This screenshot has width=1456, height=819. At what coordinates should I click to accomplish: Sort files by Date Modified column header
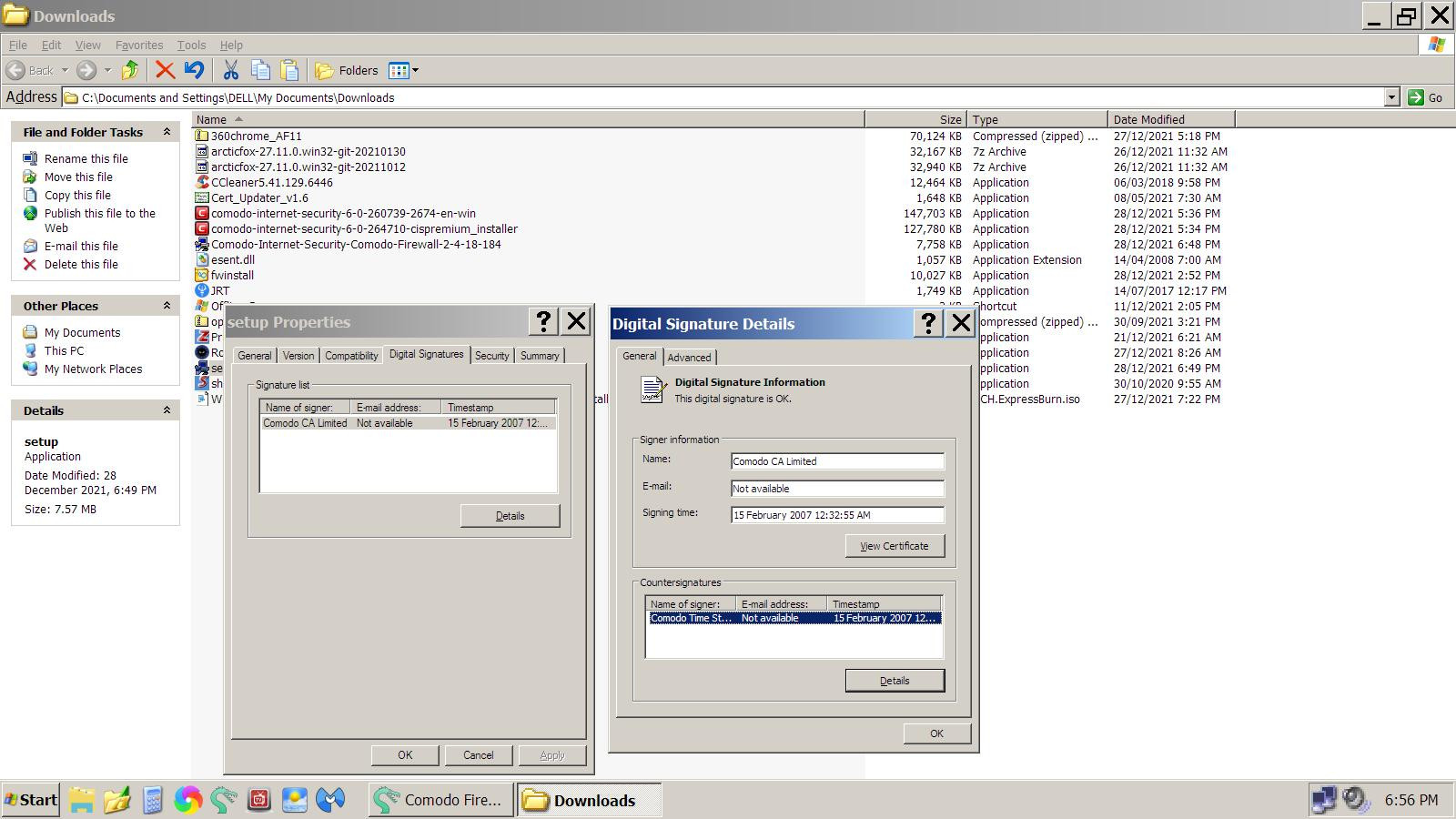(1171, 119)
